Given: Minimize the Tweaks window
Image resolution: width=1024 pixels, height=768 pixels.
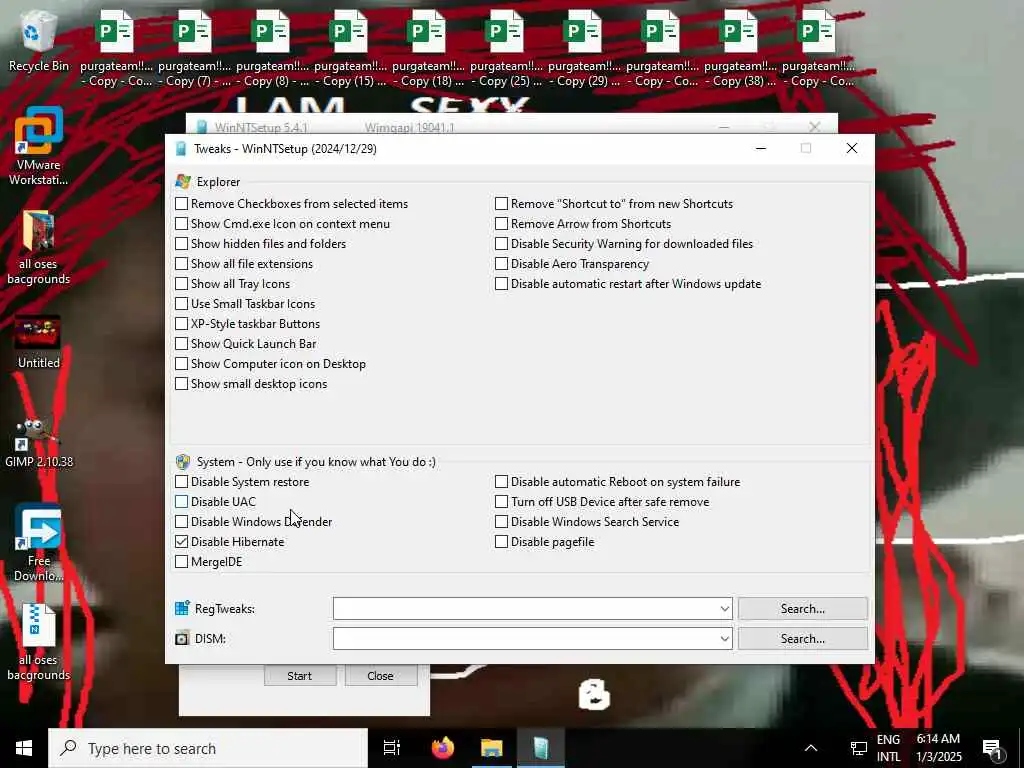Looking at the screenshot, I should (761, 149).
